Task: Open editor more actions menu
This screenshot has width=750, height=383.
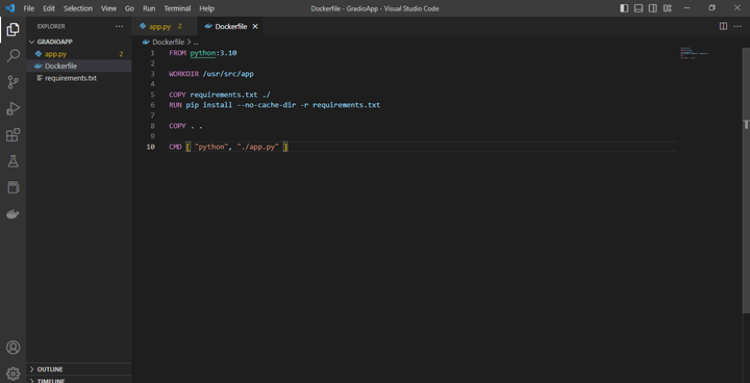Action: pyautogui.click(x=737, y=26)
